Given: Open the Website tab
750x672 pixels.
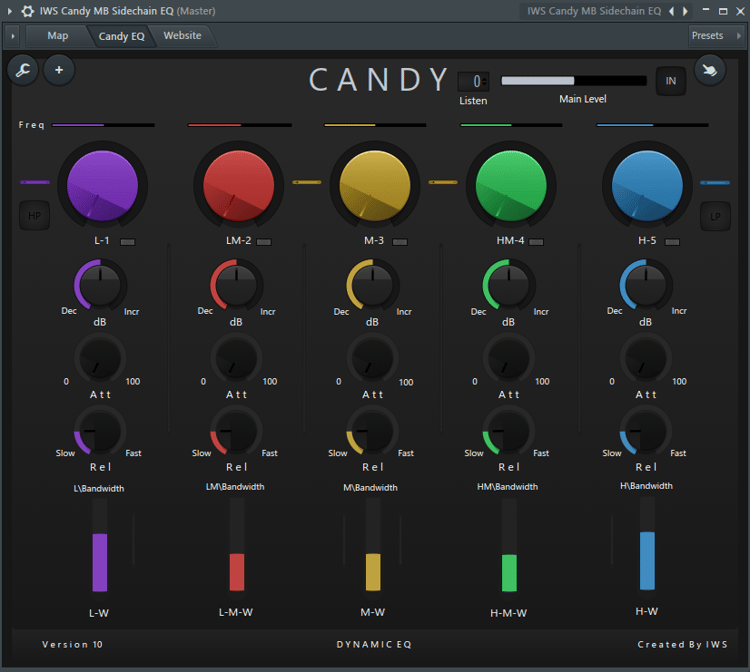Looking at the screenshot, I should pos(182,36).
